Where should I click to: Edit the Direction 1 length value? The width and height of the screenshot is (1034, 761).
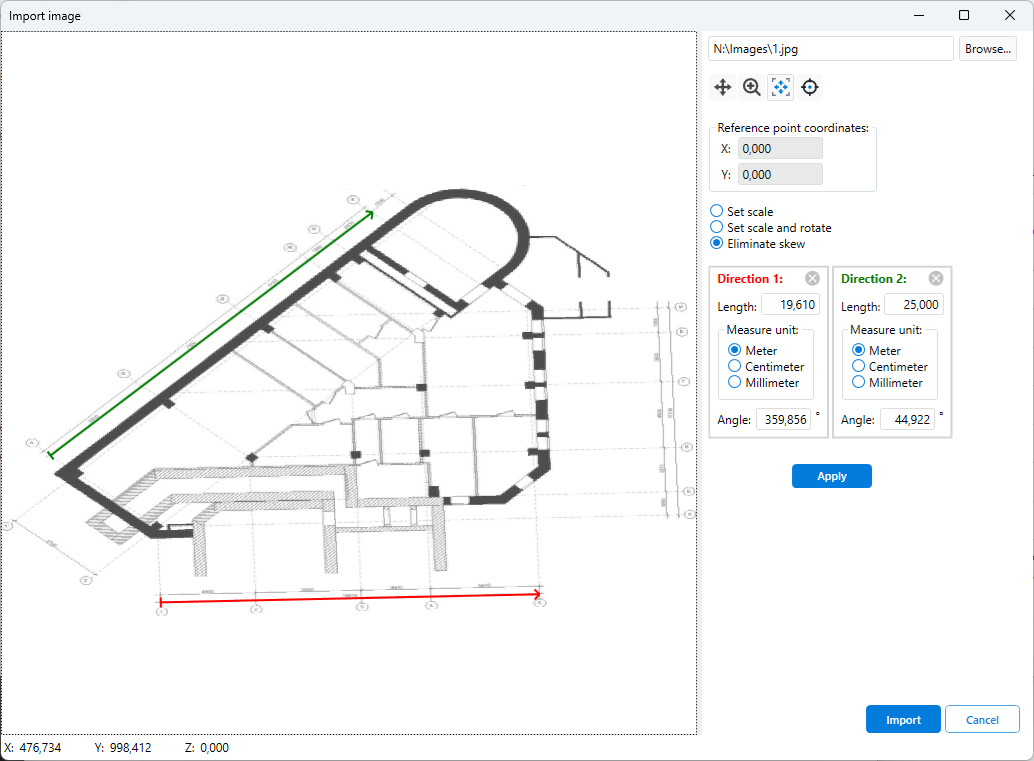tap(790, 305)
